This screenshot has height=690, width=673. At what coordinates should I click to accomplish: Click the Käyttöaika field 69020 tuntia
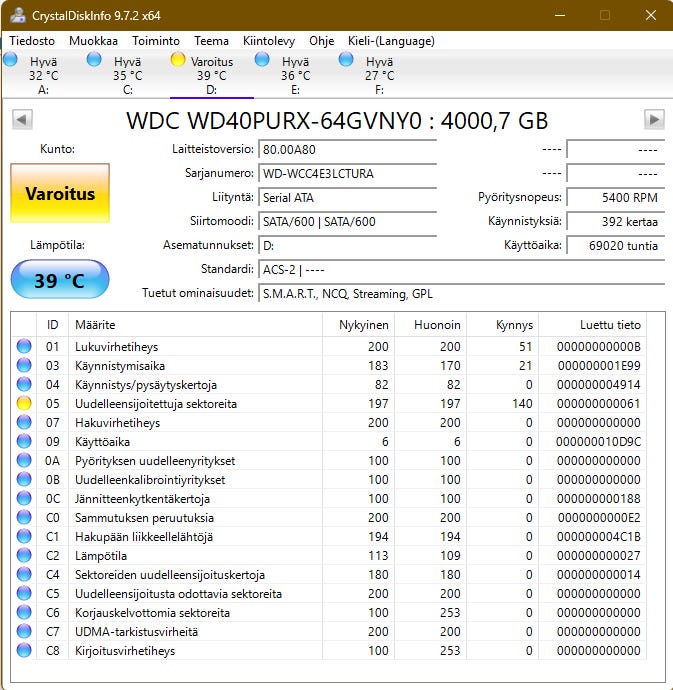[x=615, y=246]
